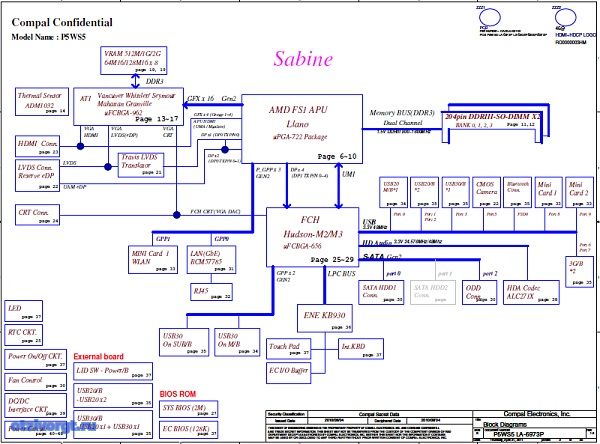Click the 3G/B box
600x444 pixels.
(579, 272)
